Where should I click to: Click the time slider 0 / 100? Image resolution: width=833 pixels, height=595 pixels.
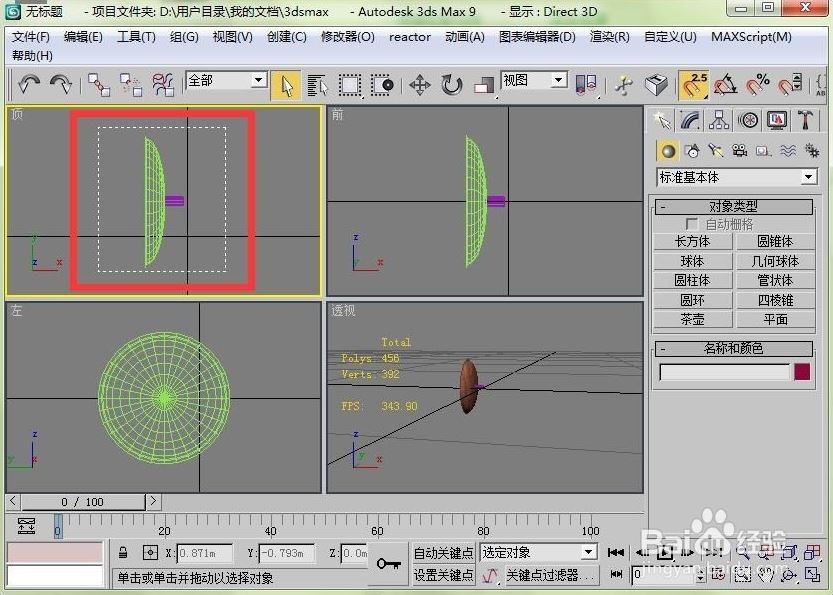click(x=82, y=502)
